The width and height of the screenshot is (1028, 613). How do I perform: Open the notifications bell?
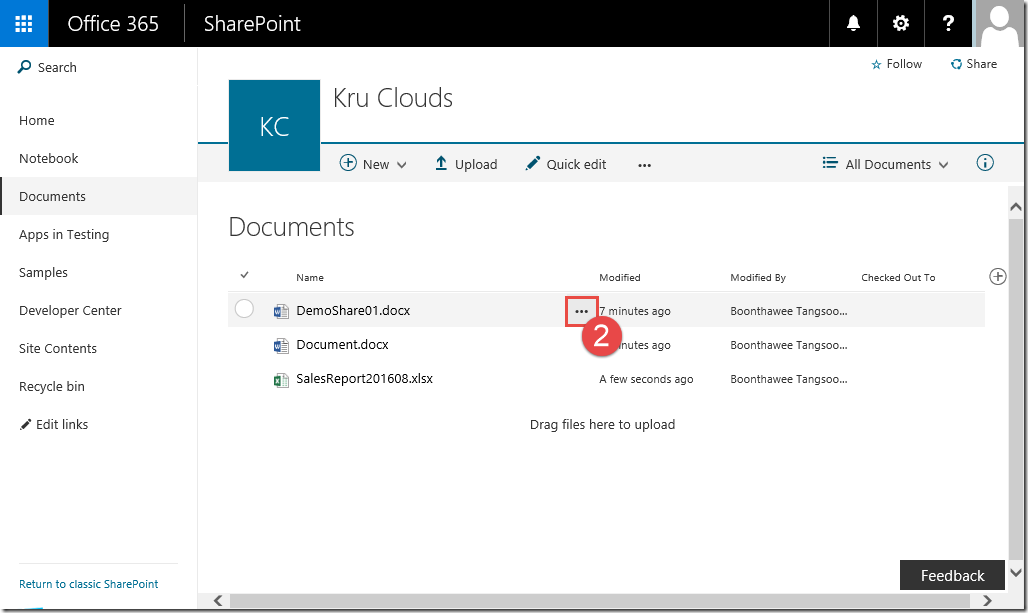pyautogui.click(x=853, y=24)
